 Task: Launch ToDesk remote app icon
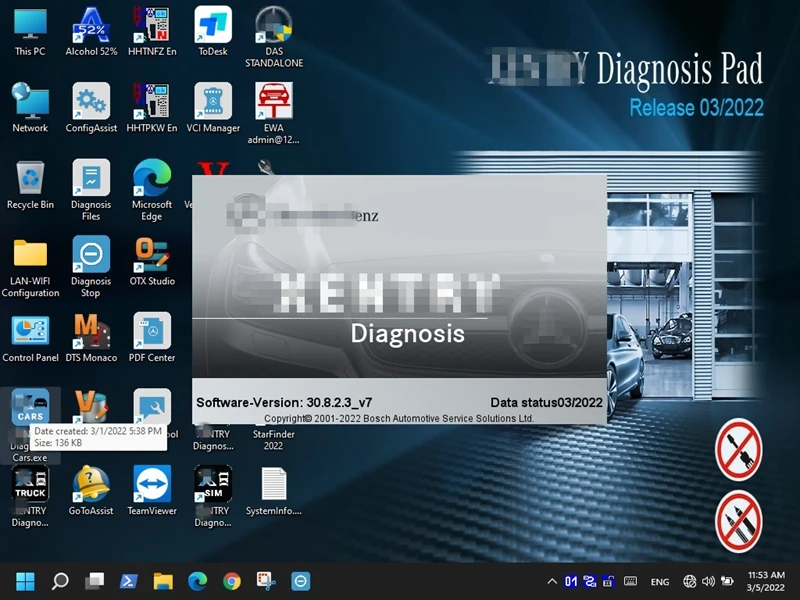[x=213, y=32]
